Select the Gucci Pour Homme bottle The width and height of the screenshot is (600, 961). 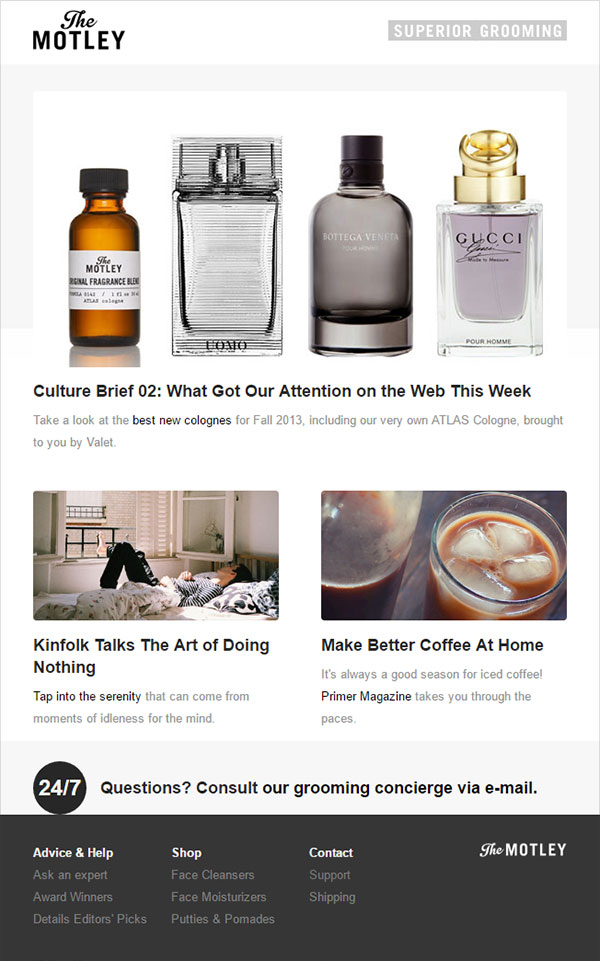(x=489, y=243)
